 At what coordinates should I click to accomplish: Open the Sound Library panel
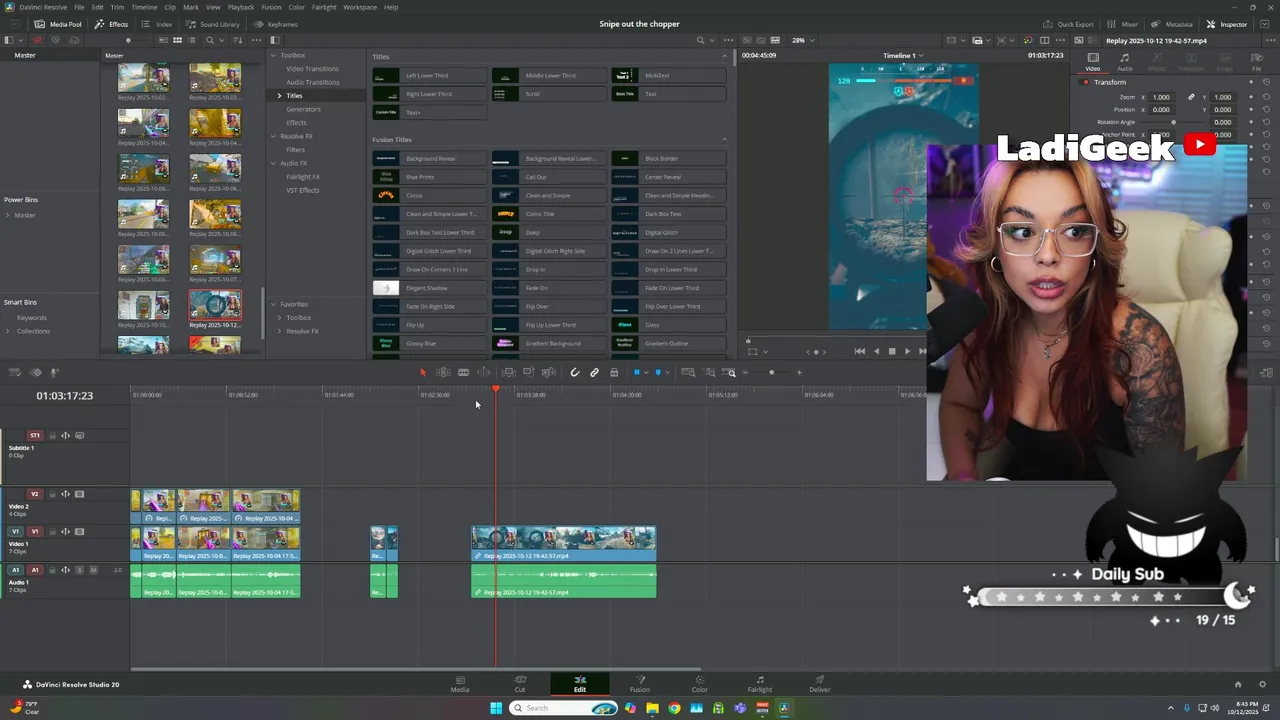point(213,24)
